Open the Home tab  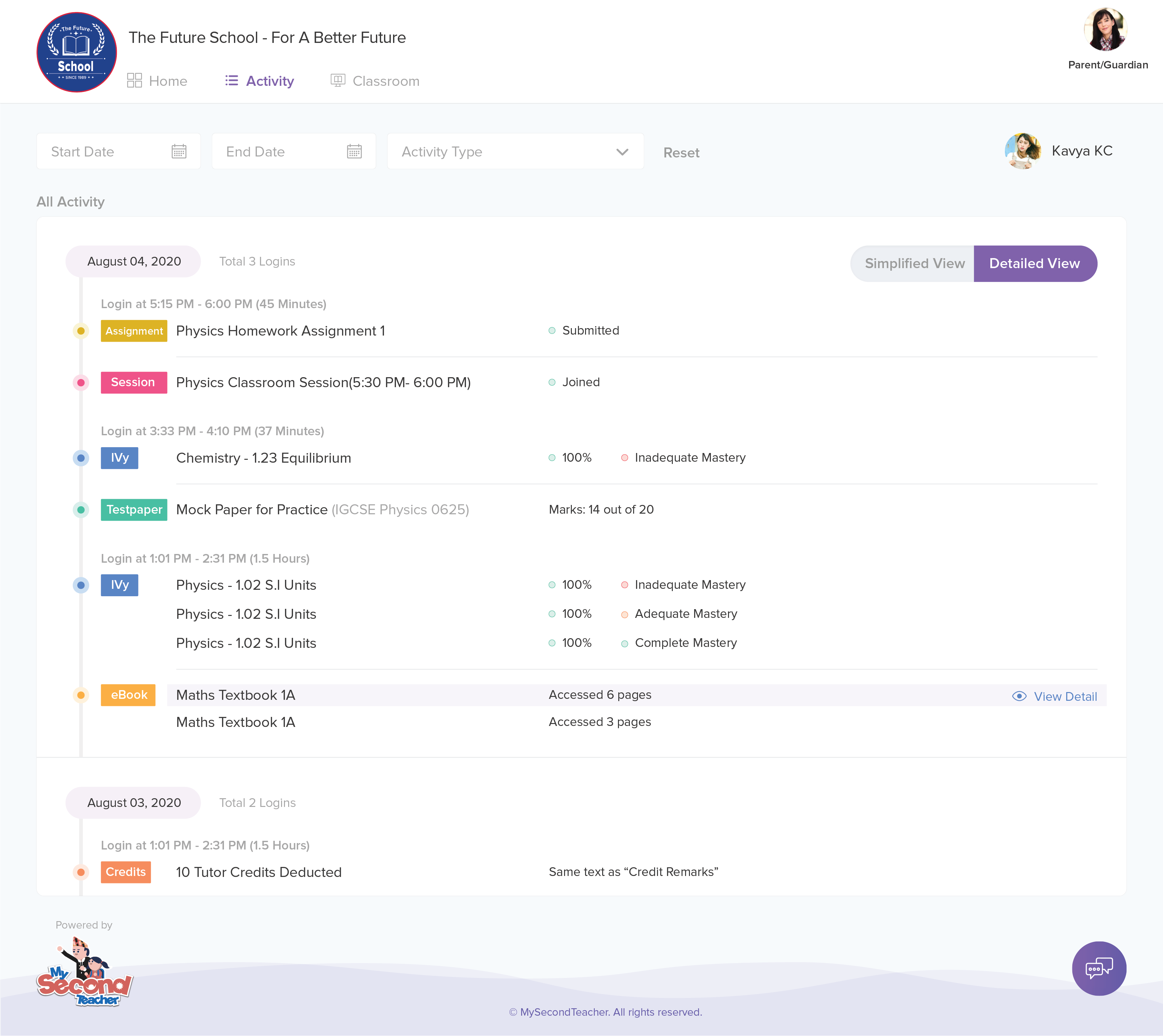click(x=157, y=81)
